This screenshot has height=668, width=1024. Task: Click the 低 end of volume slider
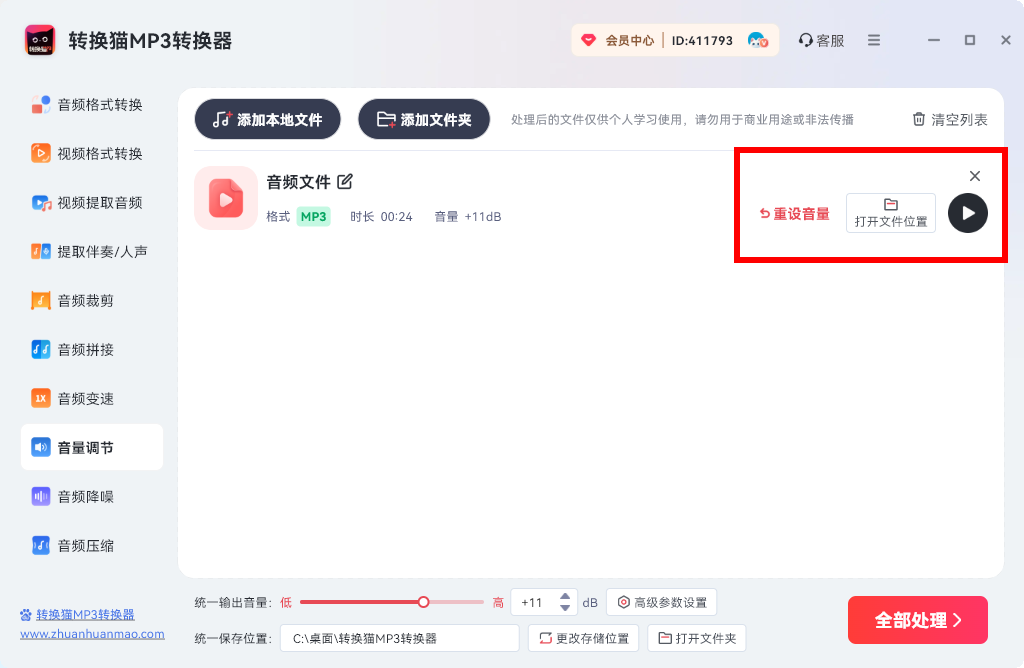286,603
